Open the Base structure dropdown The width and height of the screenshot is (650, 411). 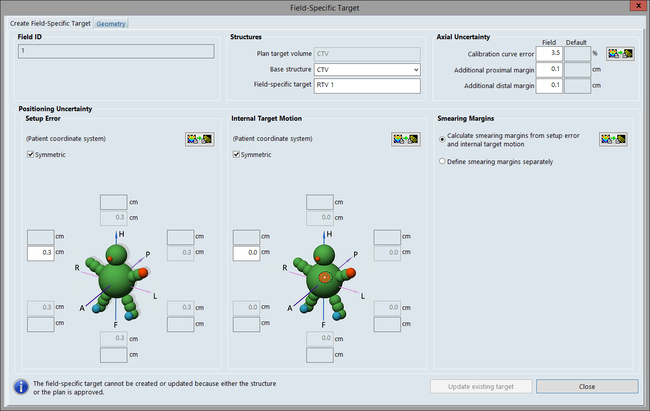[x=414, y=70]
